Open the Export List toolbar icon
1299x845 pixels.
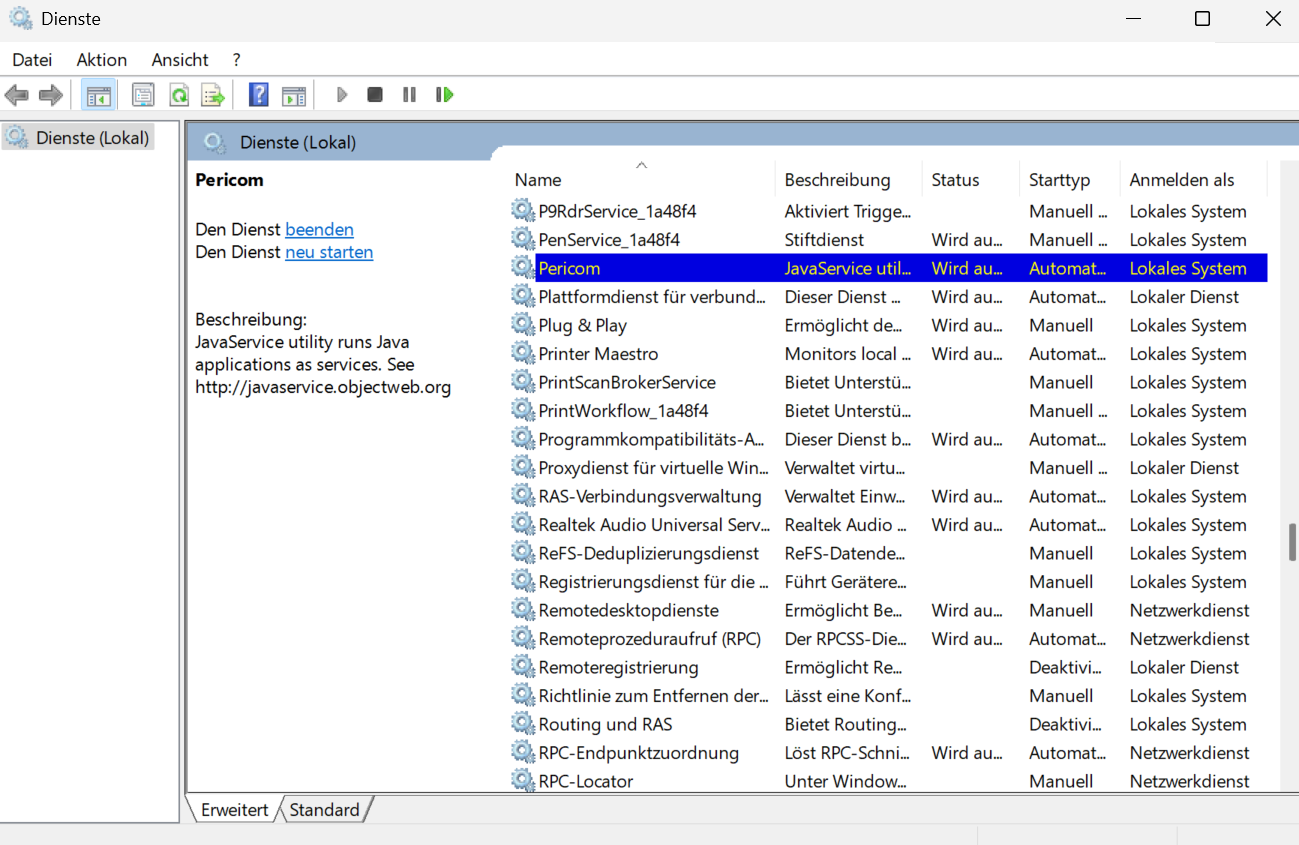[x=213, y=96]
